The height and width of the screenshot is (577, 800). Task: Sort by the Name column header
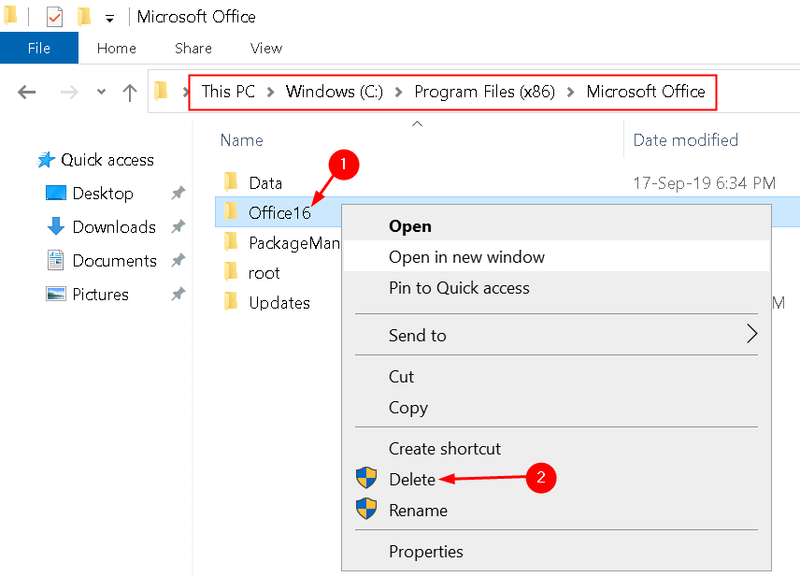[x=241, y=140]
